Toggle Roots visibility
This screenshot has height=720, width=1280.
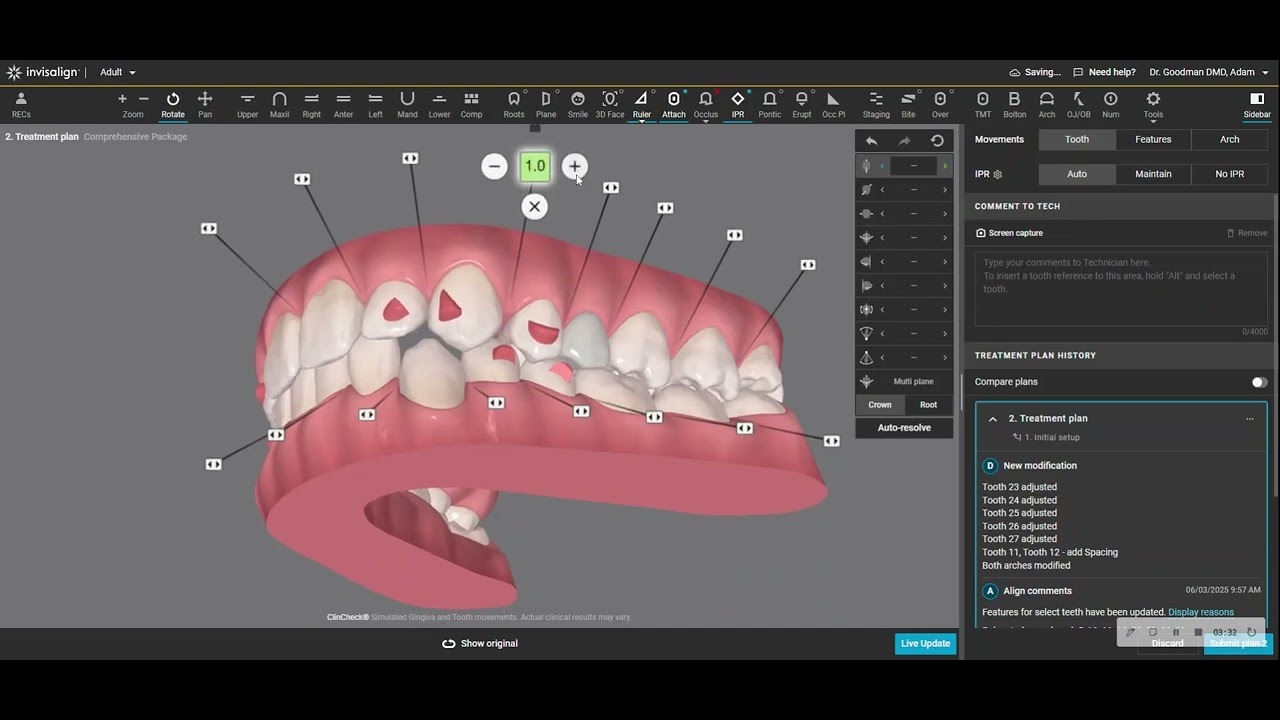pyautogui.click(x=514, y=104)
